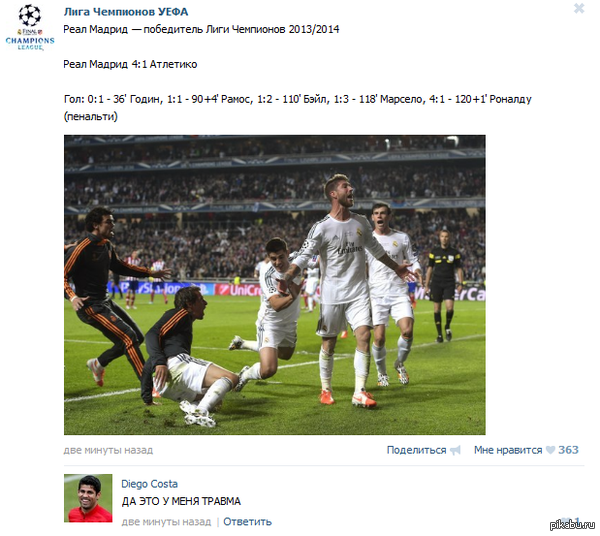Click the Champions League logo avatar
The height and width of the screenshot is (536, 600).
(x=30, y=27)
